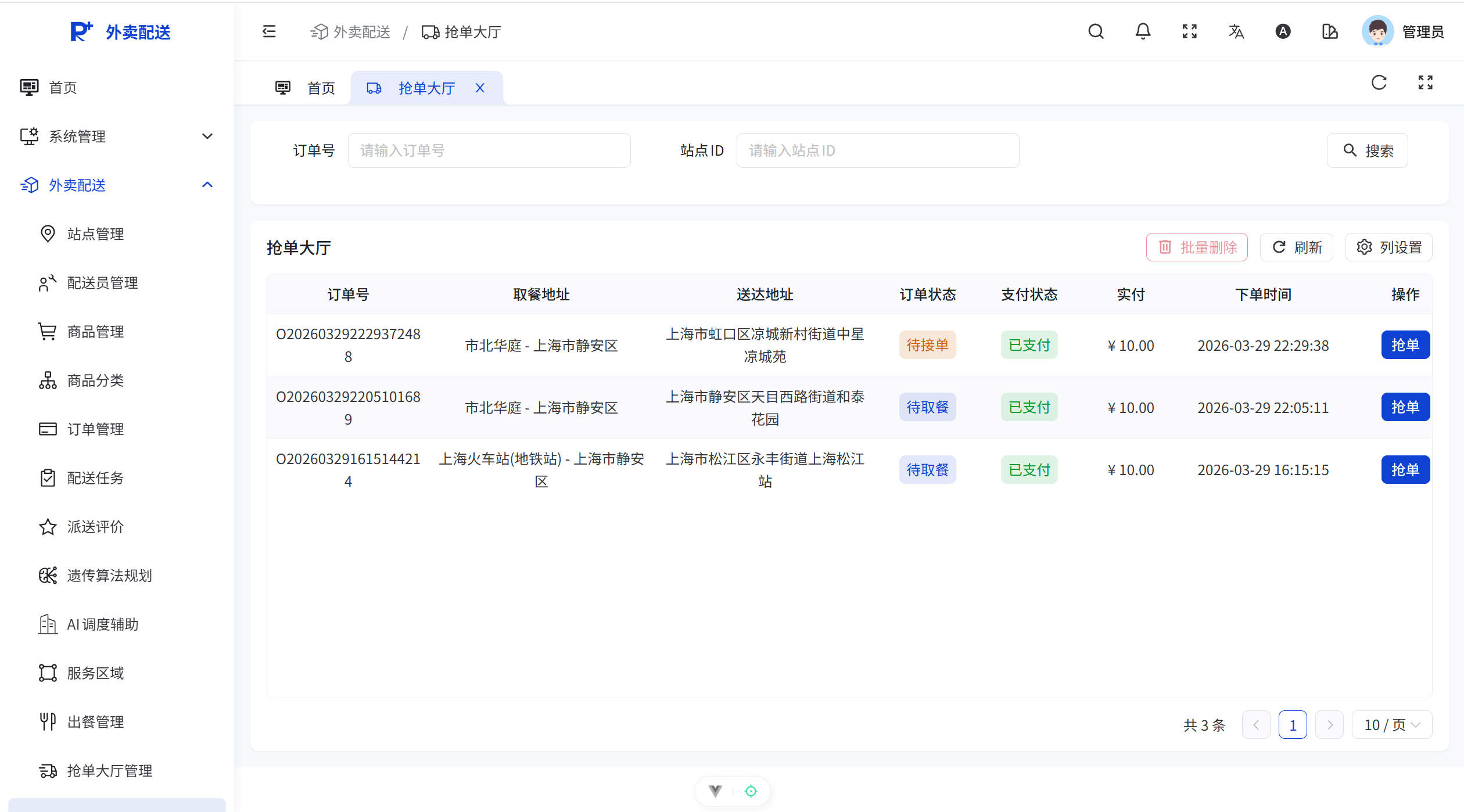Click the theme layout settings icon

click(1330, 31)
